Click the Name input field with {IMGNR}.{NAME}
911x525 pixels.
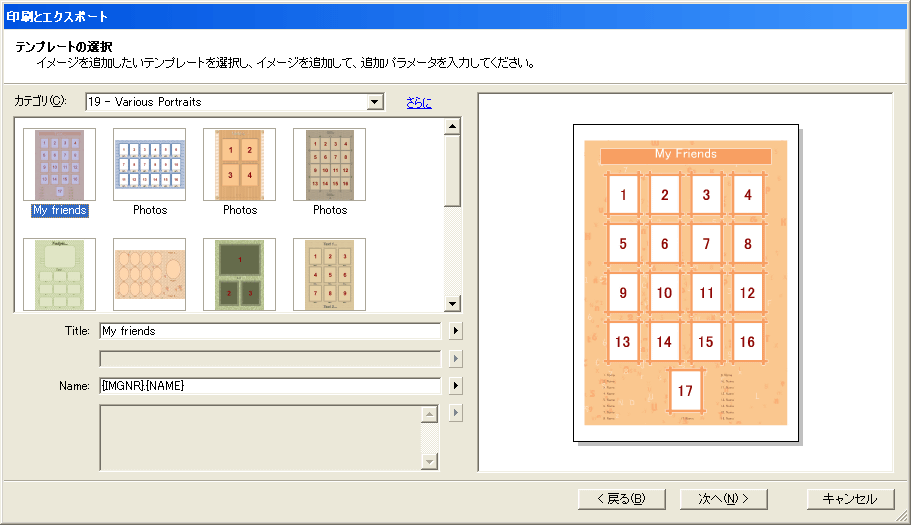tap(270, 386)
